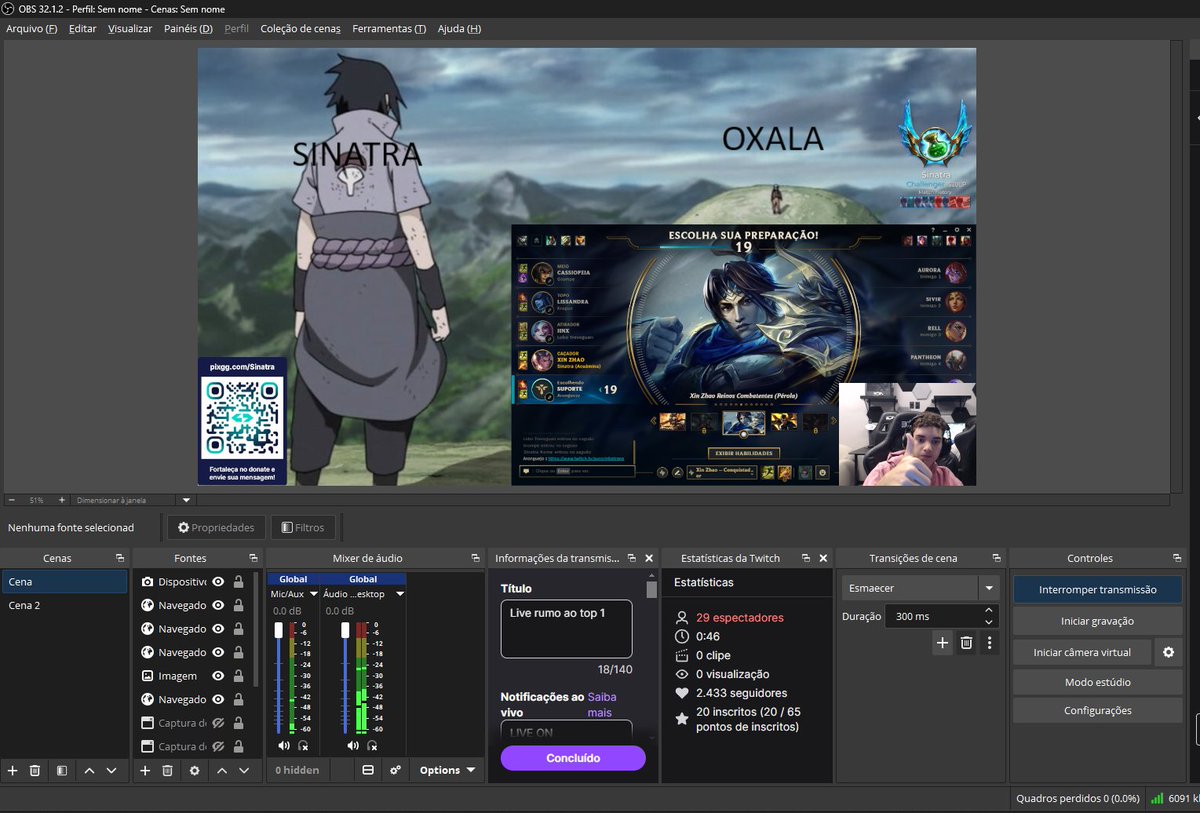Zoom in preview with plus icon
1200x813 pixels.
61,499
